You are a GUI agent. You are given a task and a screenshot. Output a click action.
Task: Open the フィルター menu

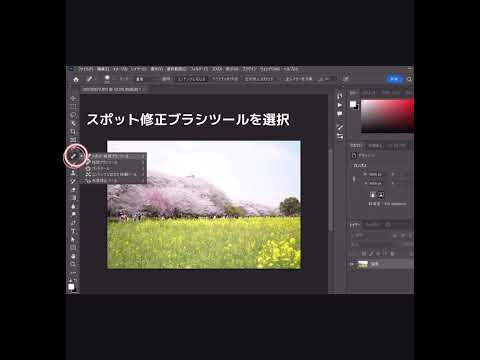(x=199, y=69)
